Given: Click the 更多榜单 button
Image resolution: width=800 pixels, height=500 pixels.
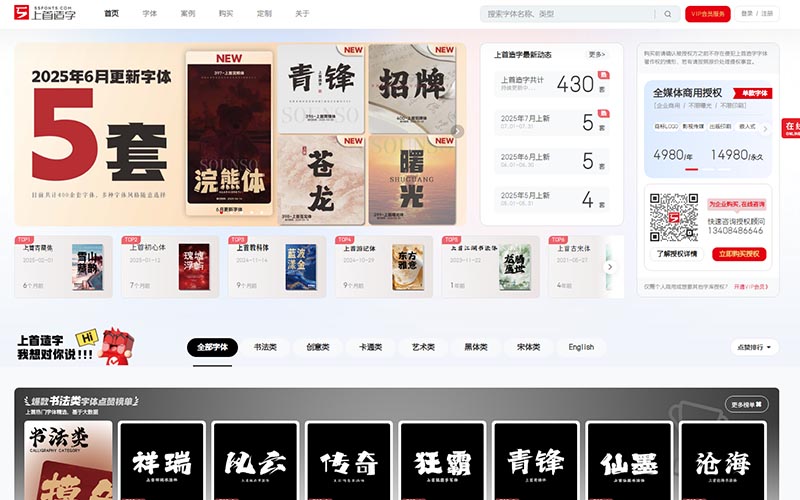Looking at the screenshot, I should point(746,405).
